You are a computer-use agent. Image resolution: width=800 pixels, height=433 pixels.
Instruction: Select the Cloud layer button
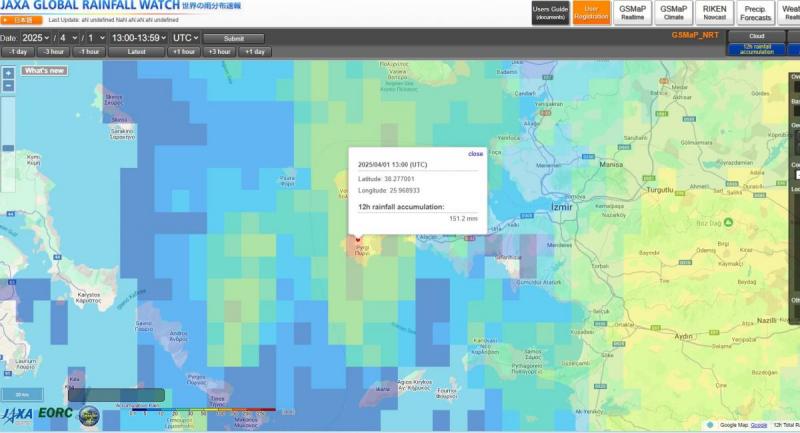tap(757, 36)
